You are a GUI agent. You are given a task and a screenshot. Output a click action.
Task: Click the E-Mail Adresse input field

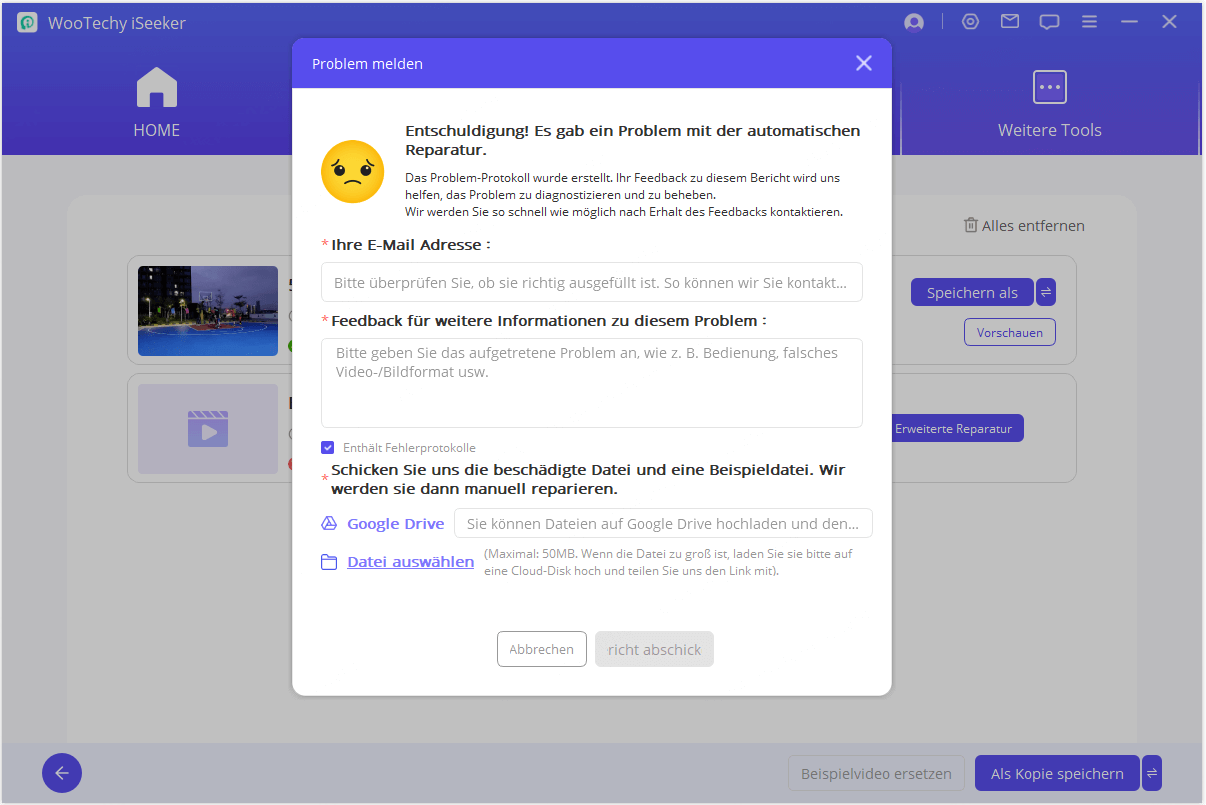click(591, 283)
